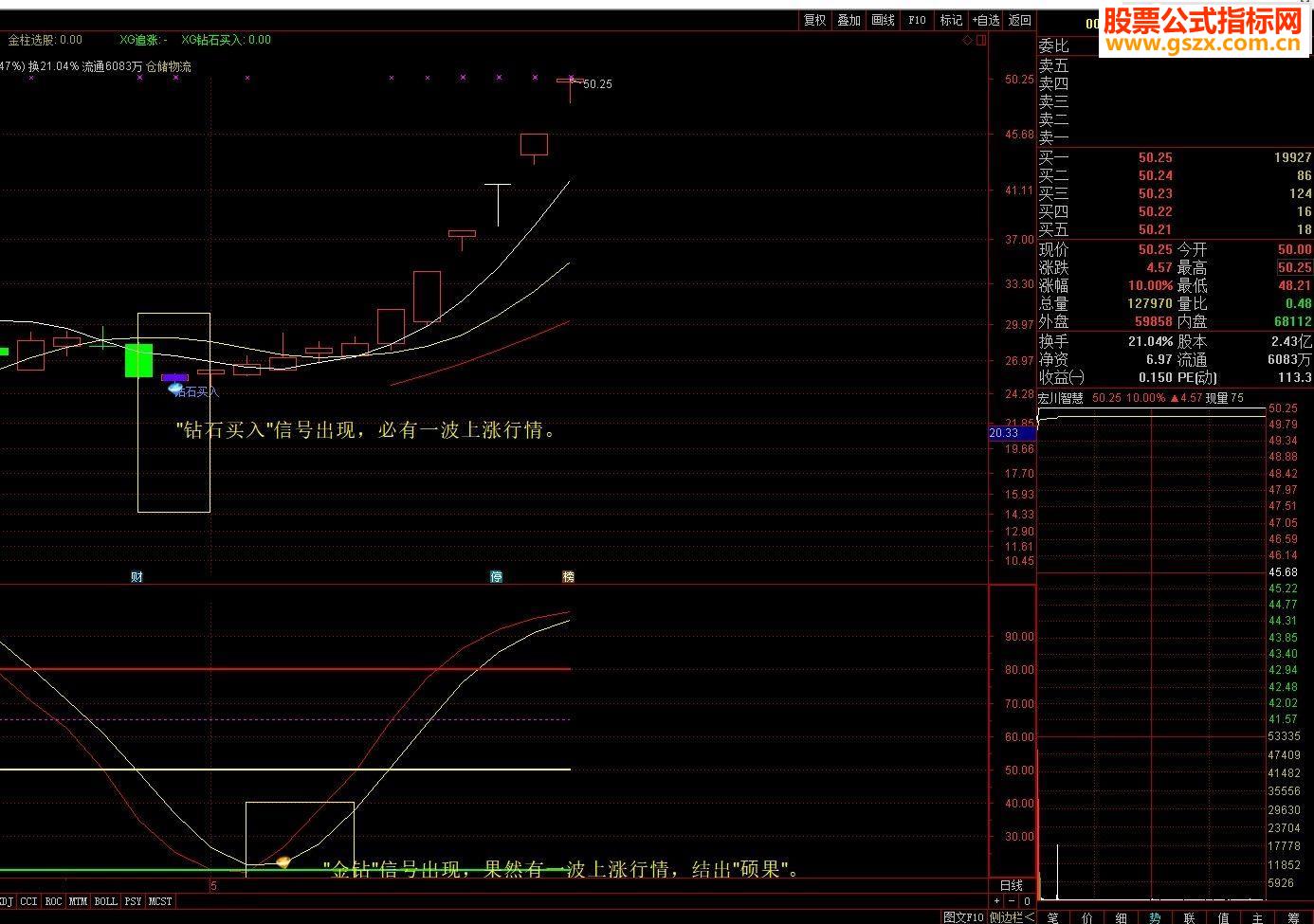This screenshot has width=1314, height=924.
Task: Click the 卖五 row label
Action: (x=1053, y=65)
